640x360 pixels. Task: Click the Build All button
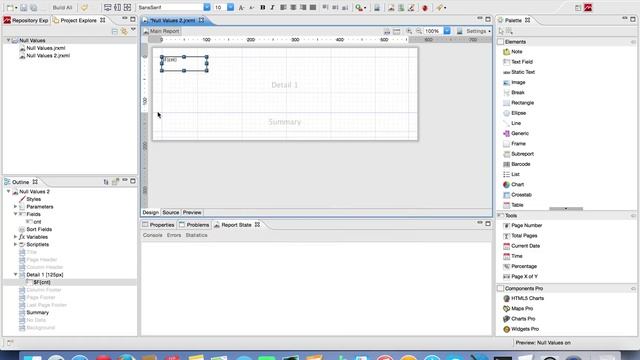pos(62,7)
